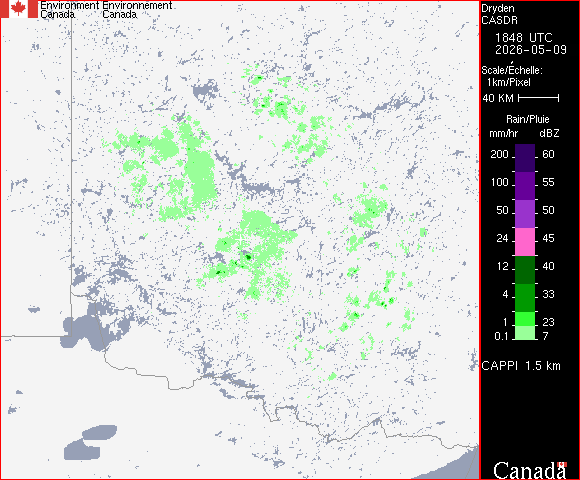Click the Environnement Canada French header text
This screenshot has width=580, height=480.
(x=137, y=10)
